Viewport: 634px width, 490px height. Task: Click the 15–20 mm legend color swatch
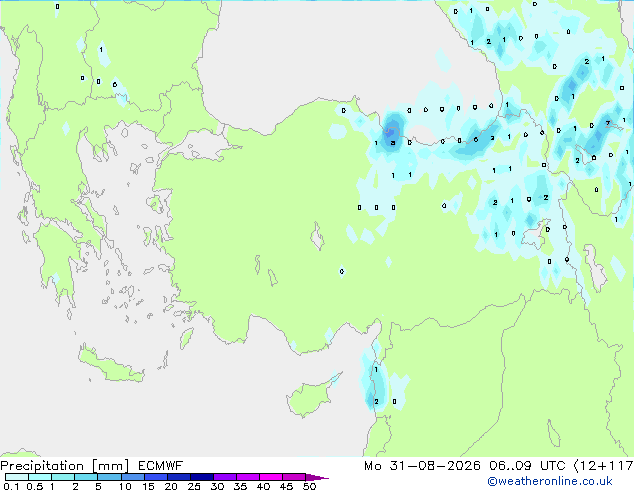click(155, 477)
